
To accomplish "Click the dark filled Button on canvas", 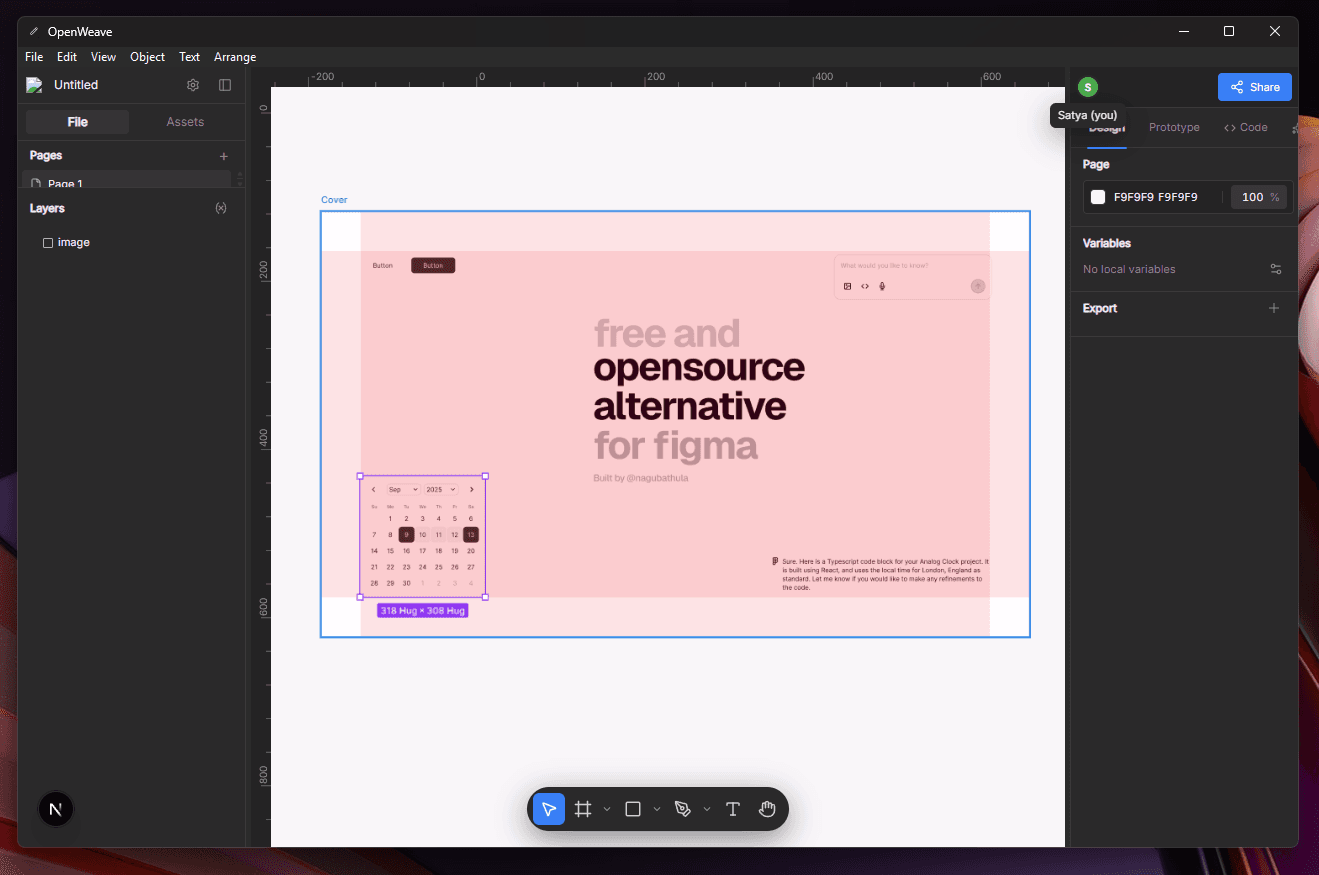I will coord(433,265).
